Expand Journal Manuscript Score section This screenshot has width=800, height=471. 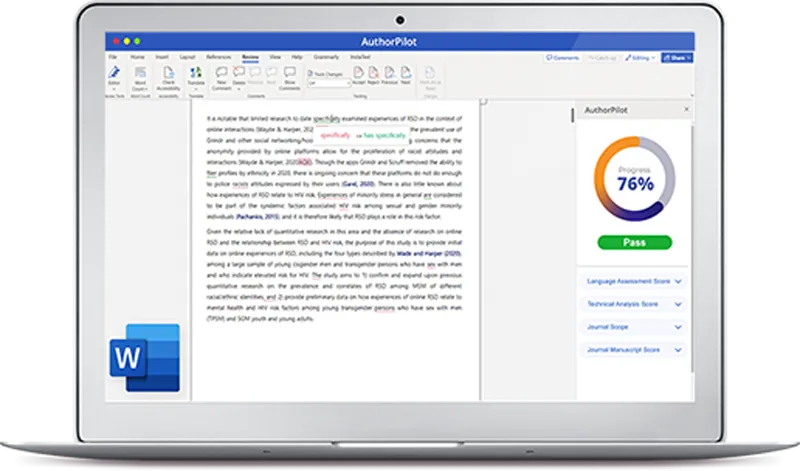point(634,350)
